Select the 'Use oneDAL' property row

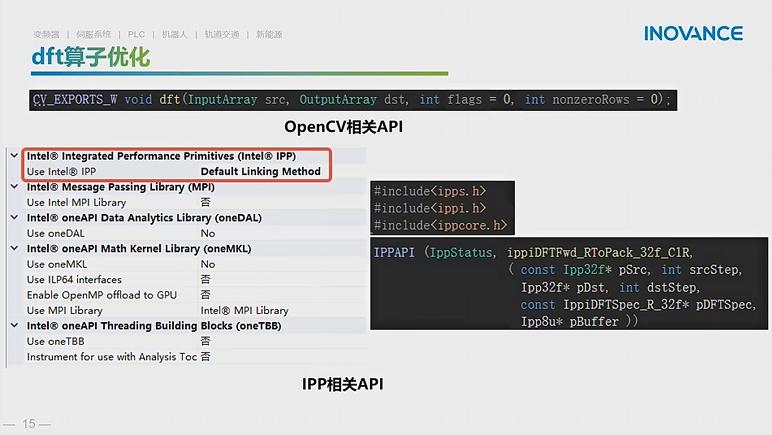click(196, 233)
